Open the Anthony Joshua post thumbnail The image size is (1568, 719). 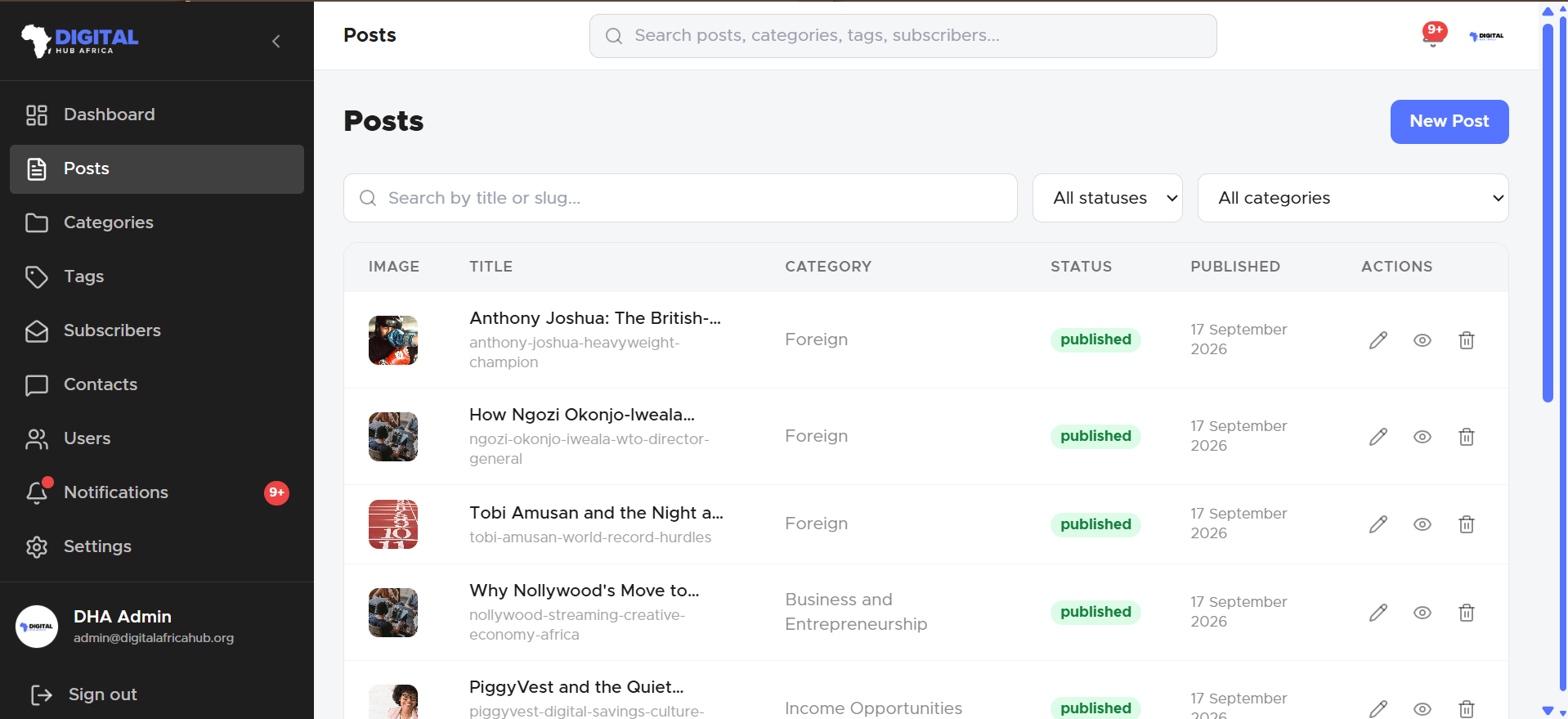click(393, 340)
